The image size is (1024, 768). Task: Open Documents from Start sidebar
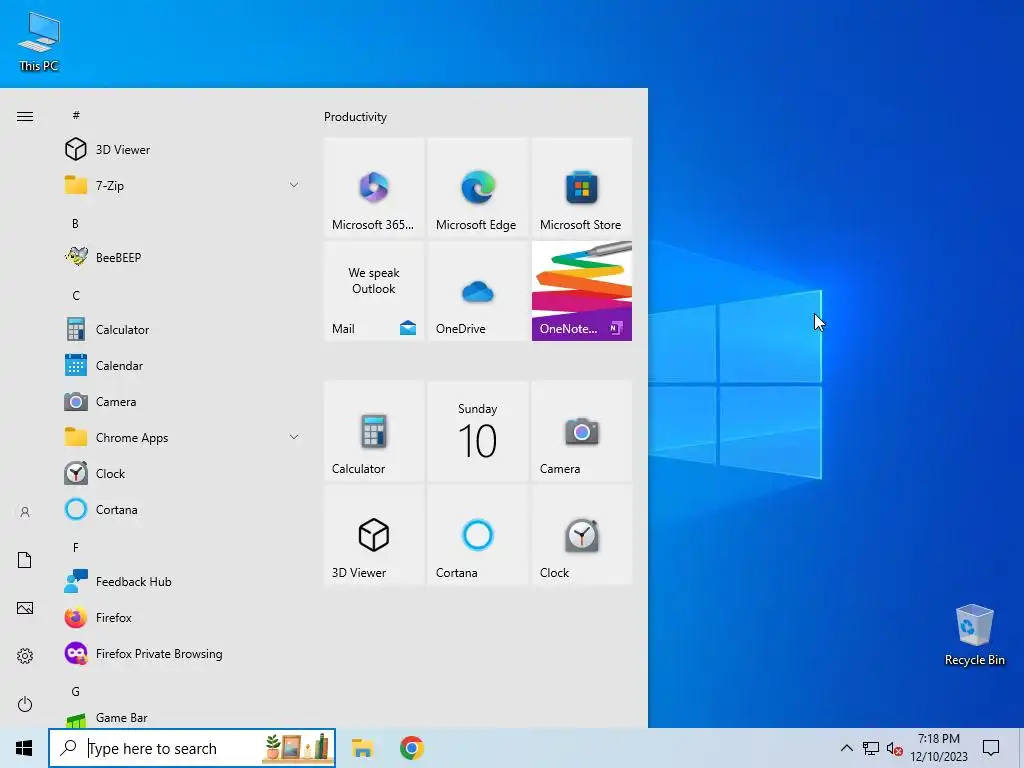(25, 560)
